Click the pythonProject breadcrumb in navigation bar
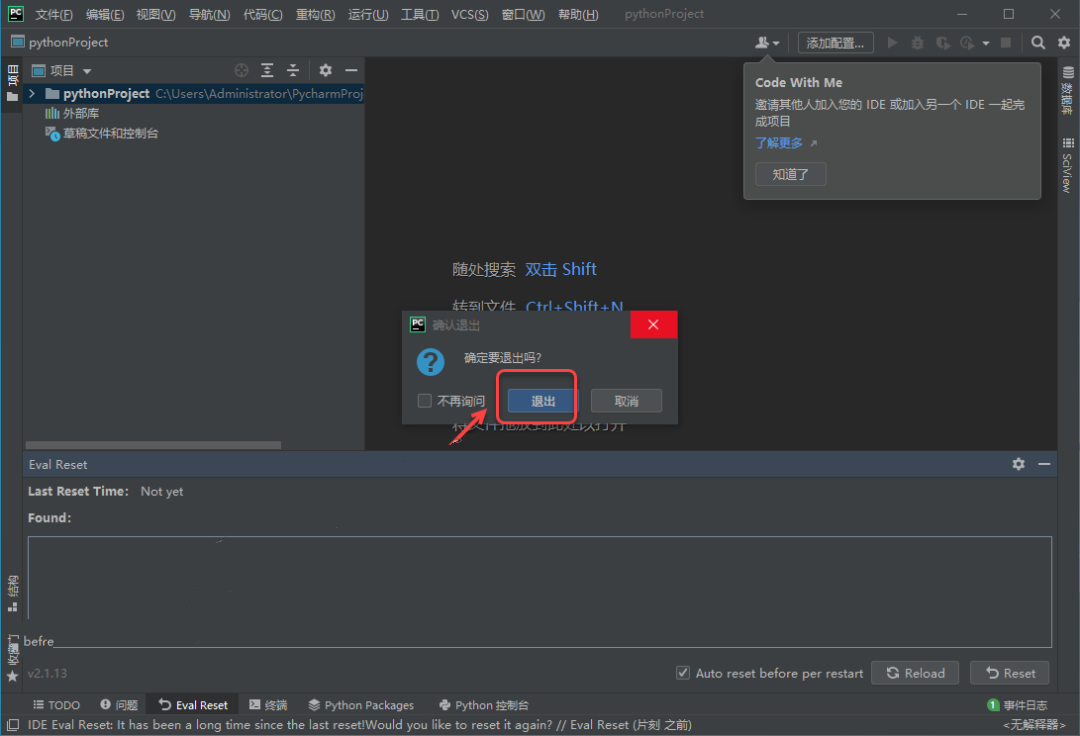This screenshot has height=736, width=1080. pyautogui.click(x=60, y=42)
